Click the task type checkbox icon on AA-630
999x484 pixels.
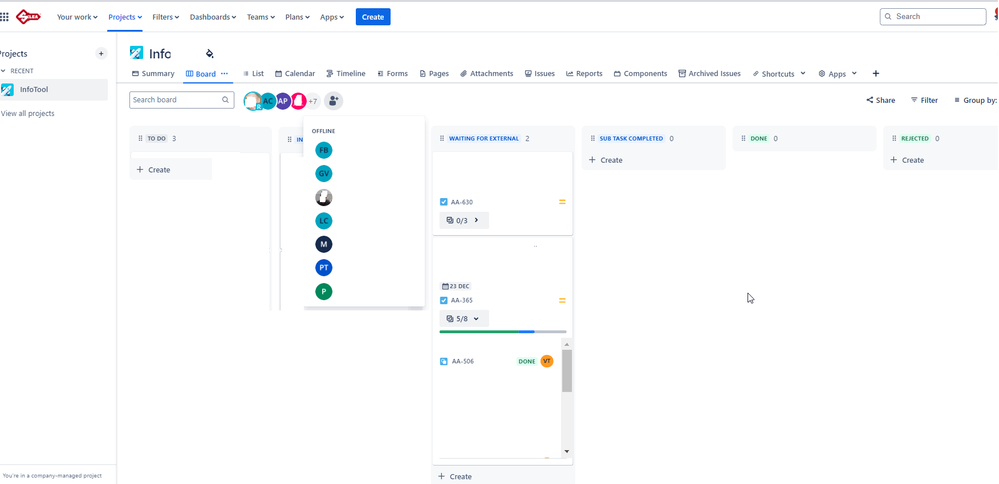click(443, 202)
